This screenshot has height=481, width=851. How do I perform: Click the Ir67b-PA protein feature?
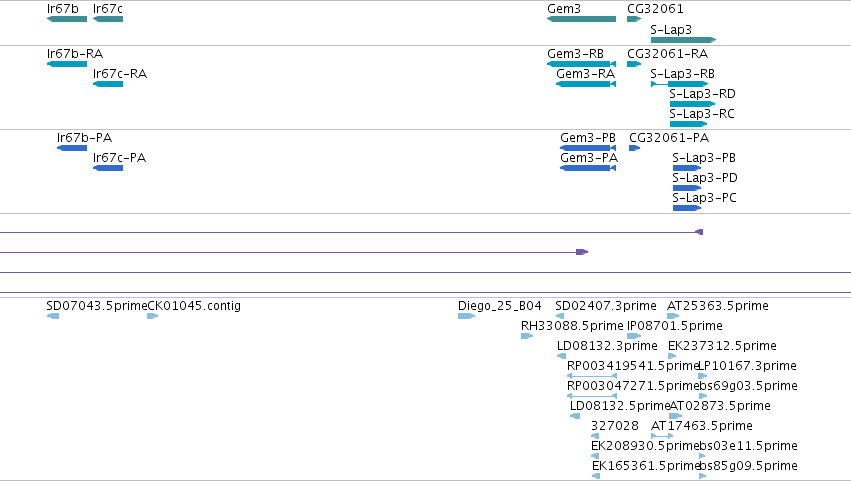click(x=72, y=148)
